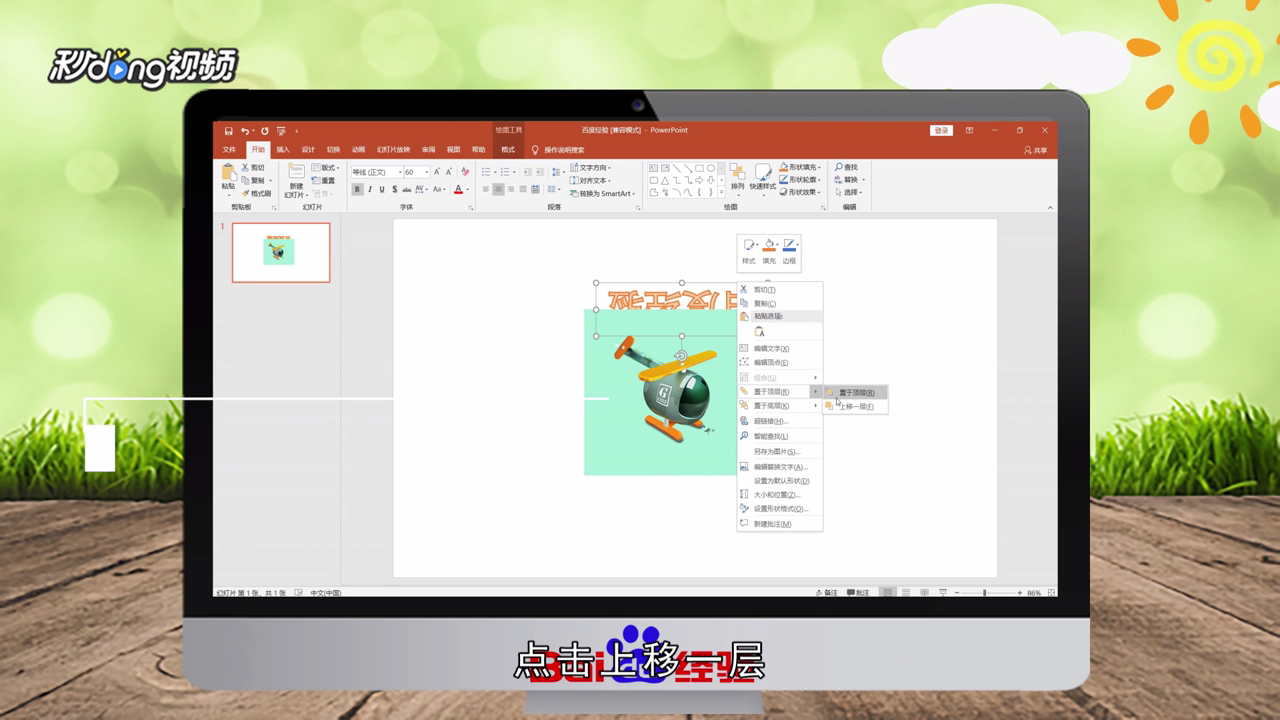
Task: Switch to the 格式 Format tab
Action: coord(508,150)
